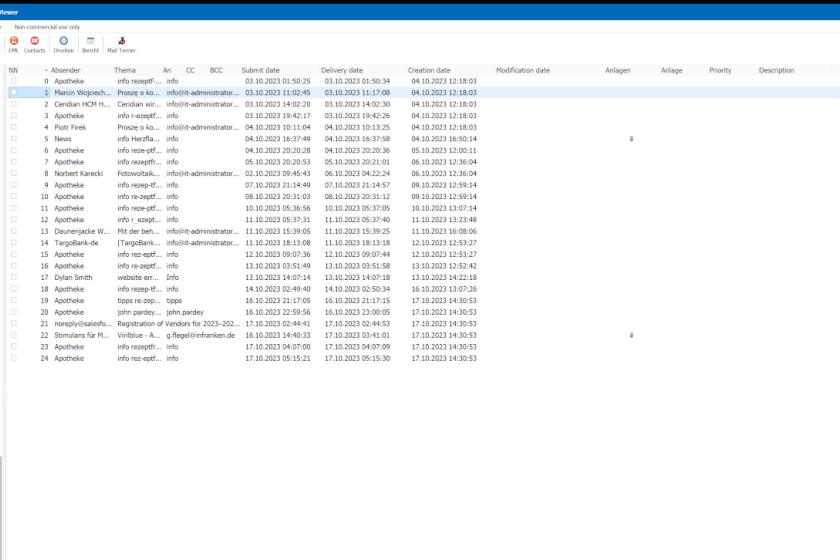
Task: Select sender 'Daunenjacke W...'
Action: (x=82, y=231)
